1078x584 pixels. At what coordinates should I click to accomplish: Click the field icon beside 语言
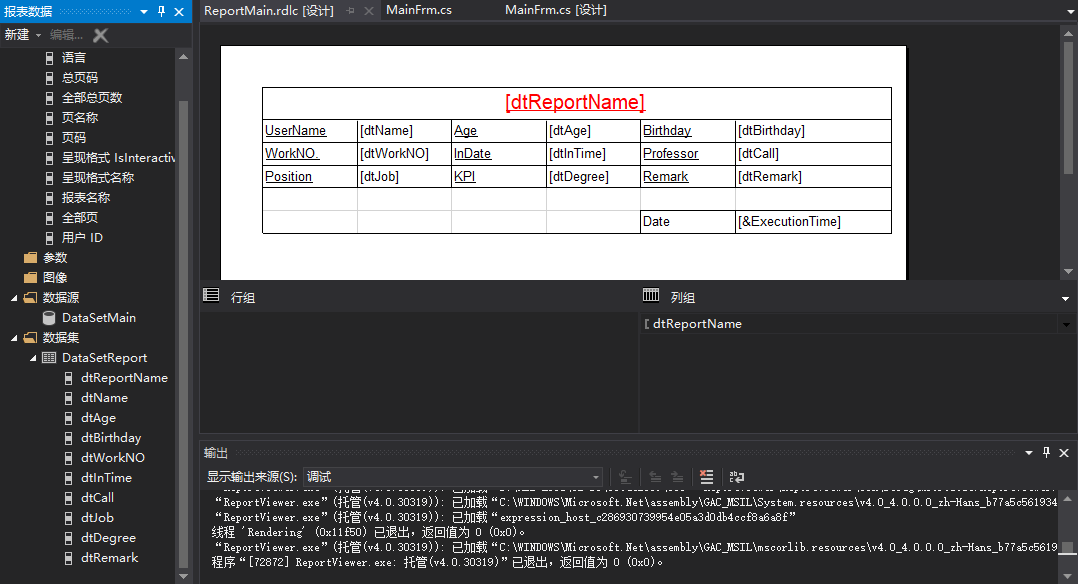point(49,58)
